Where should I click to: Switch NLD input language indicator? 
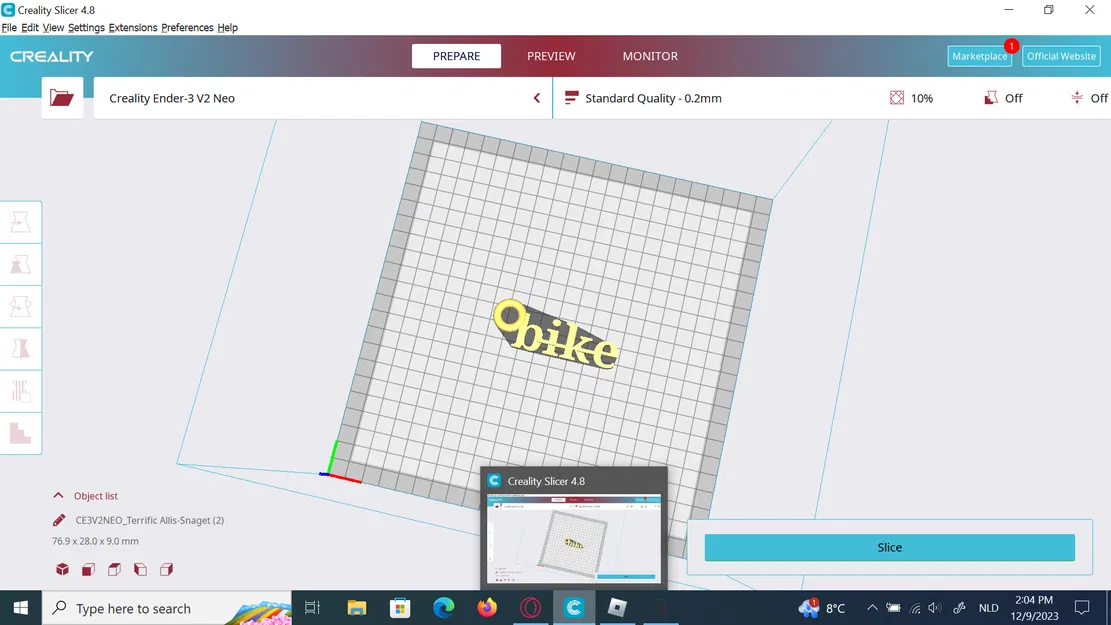coord(988,608)
